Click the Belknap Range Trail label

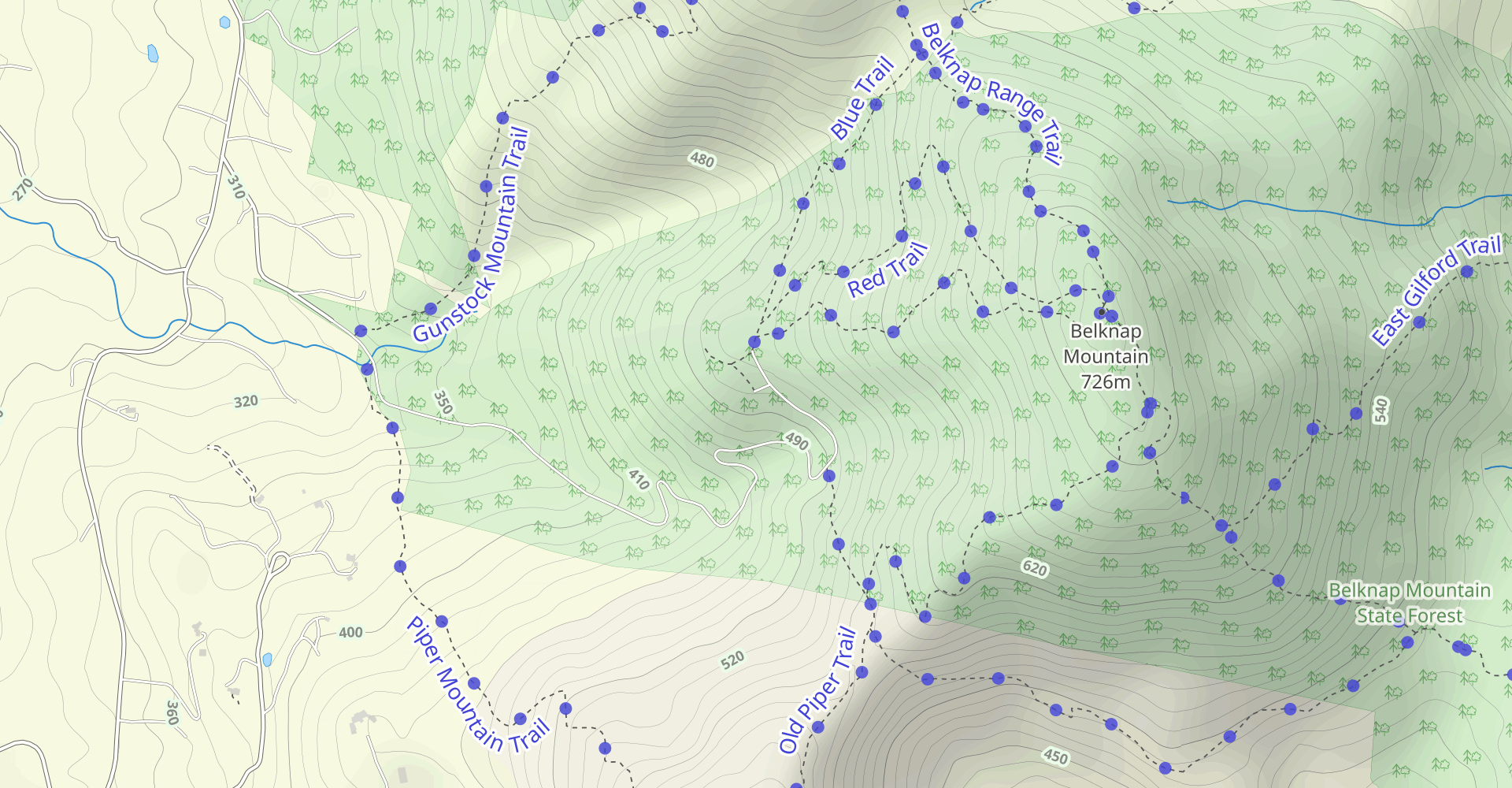[992, 94]
